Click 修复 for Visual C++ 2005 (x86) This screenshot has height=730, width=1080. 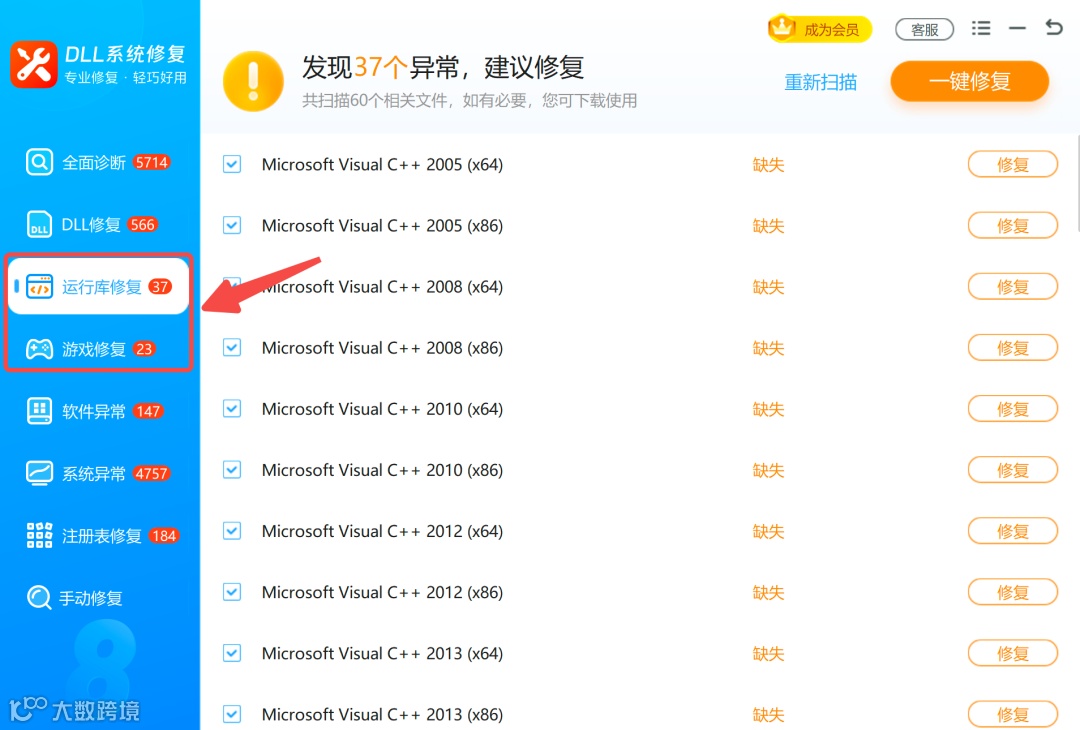[1012, 225]
